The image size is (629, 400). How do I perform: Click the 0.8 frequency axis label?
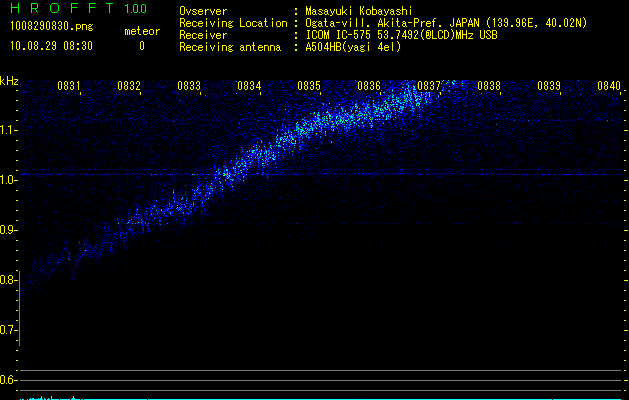pos(8,280)
